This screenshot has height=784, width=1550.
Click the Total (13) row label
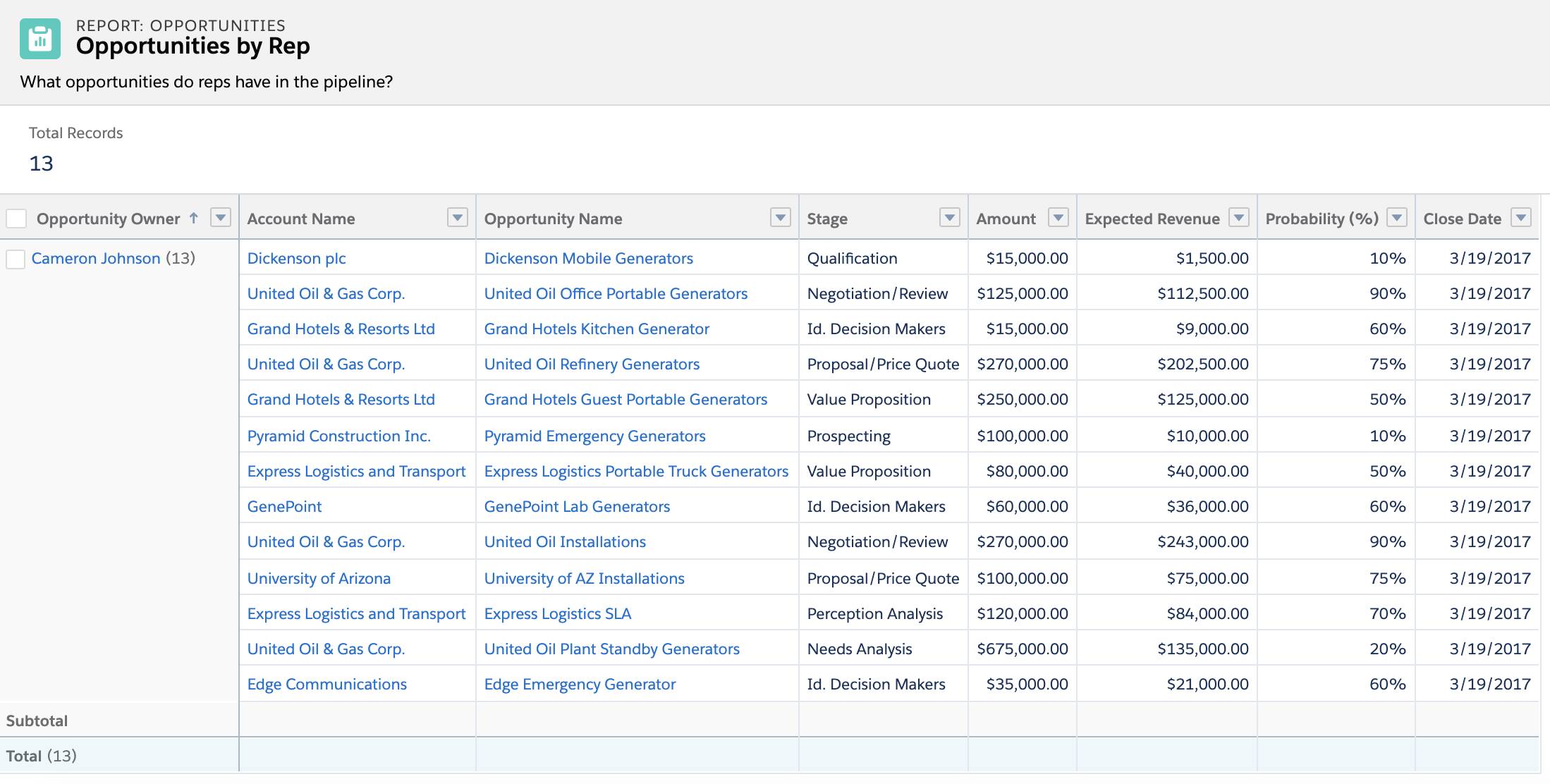41,756
